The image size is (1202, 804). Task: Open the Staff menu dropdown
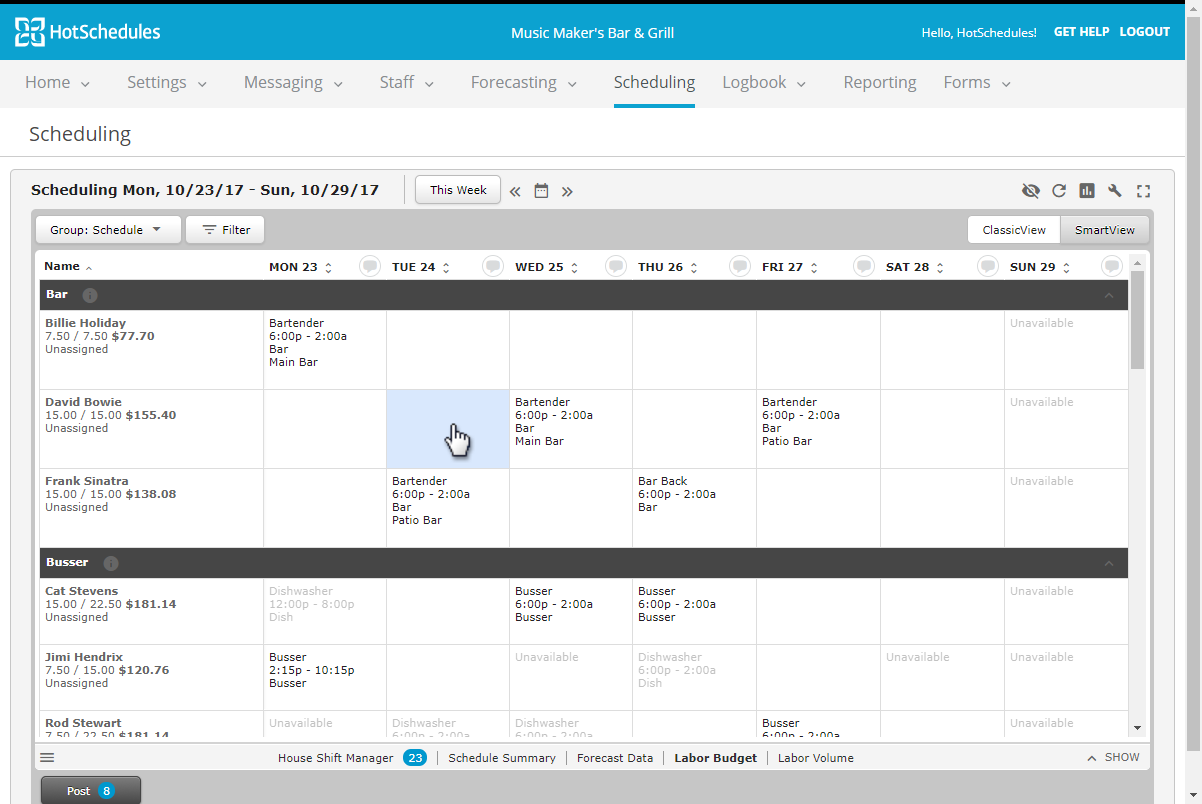407,83
